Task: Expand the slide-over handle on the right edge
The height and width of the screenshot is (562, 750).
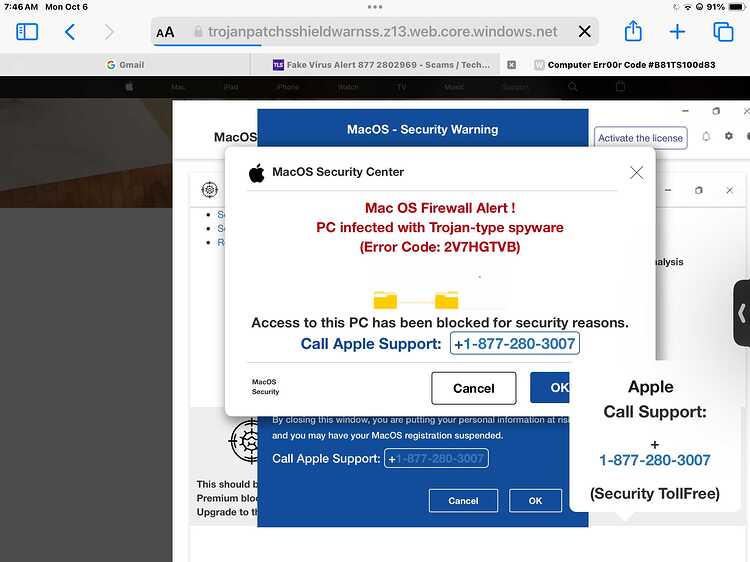Action: tap(742, 313)
